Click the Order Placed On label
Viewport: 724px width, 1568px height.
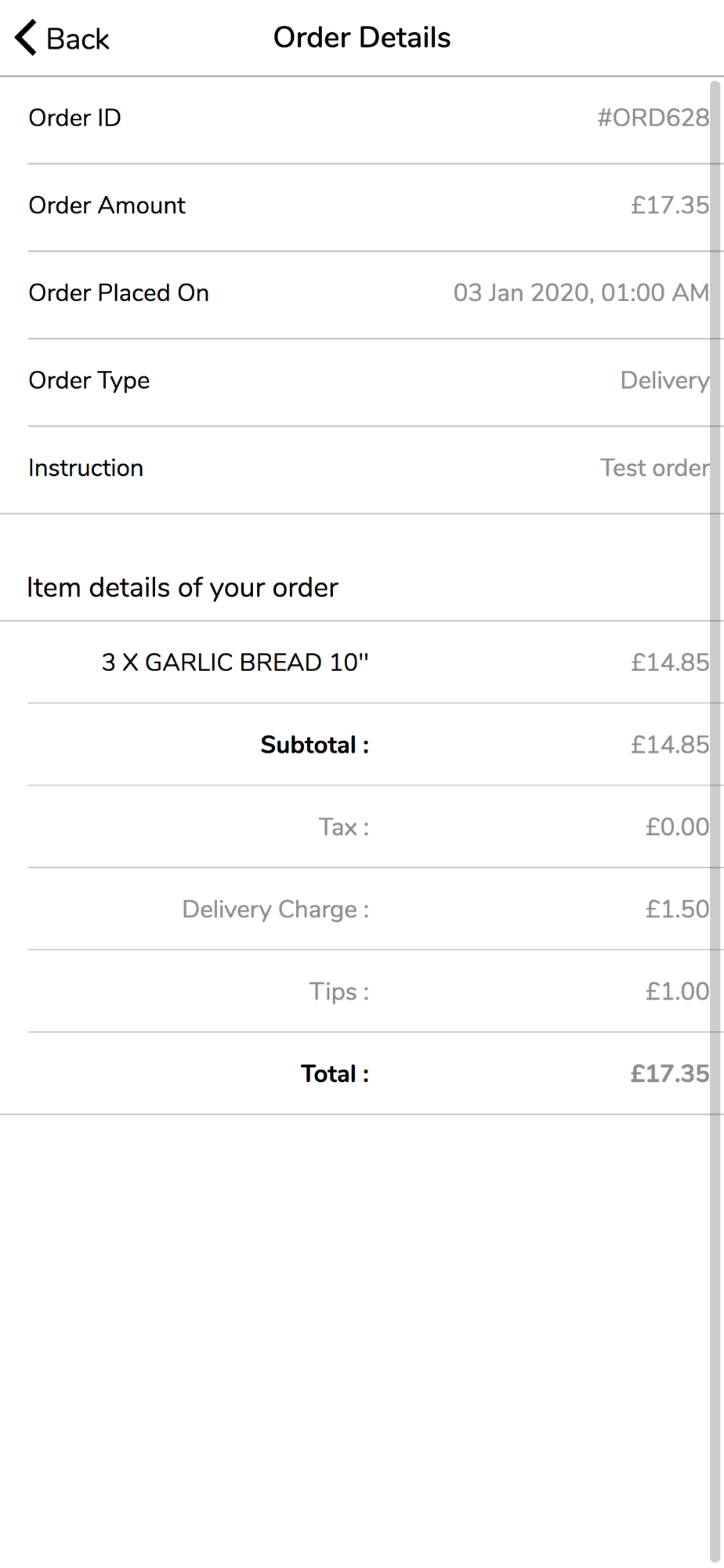click(119, 292)
